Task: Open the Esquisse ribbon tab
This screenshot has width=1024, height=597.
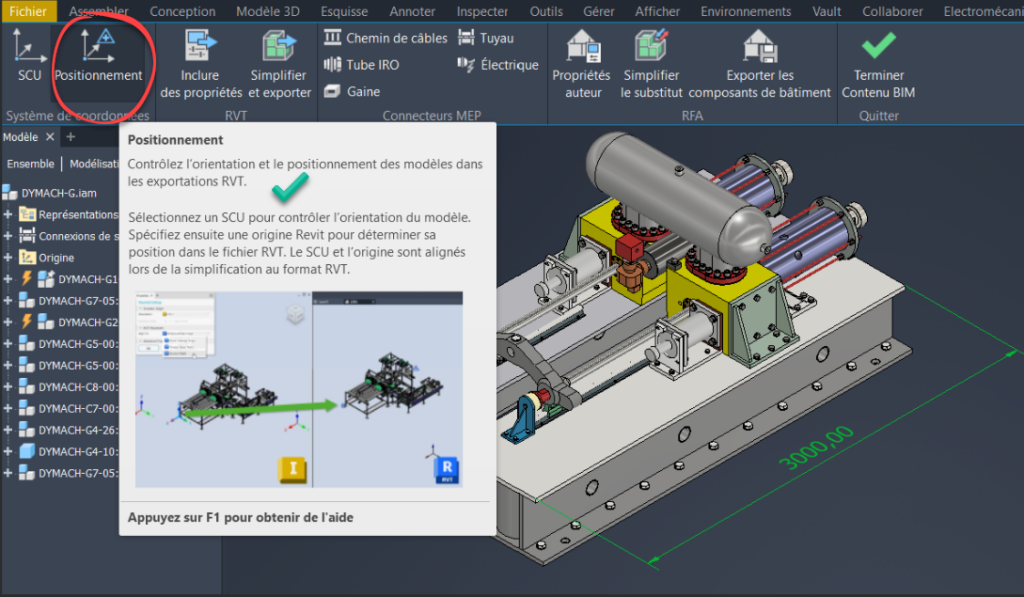Action: click(x=344, y=11)
